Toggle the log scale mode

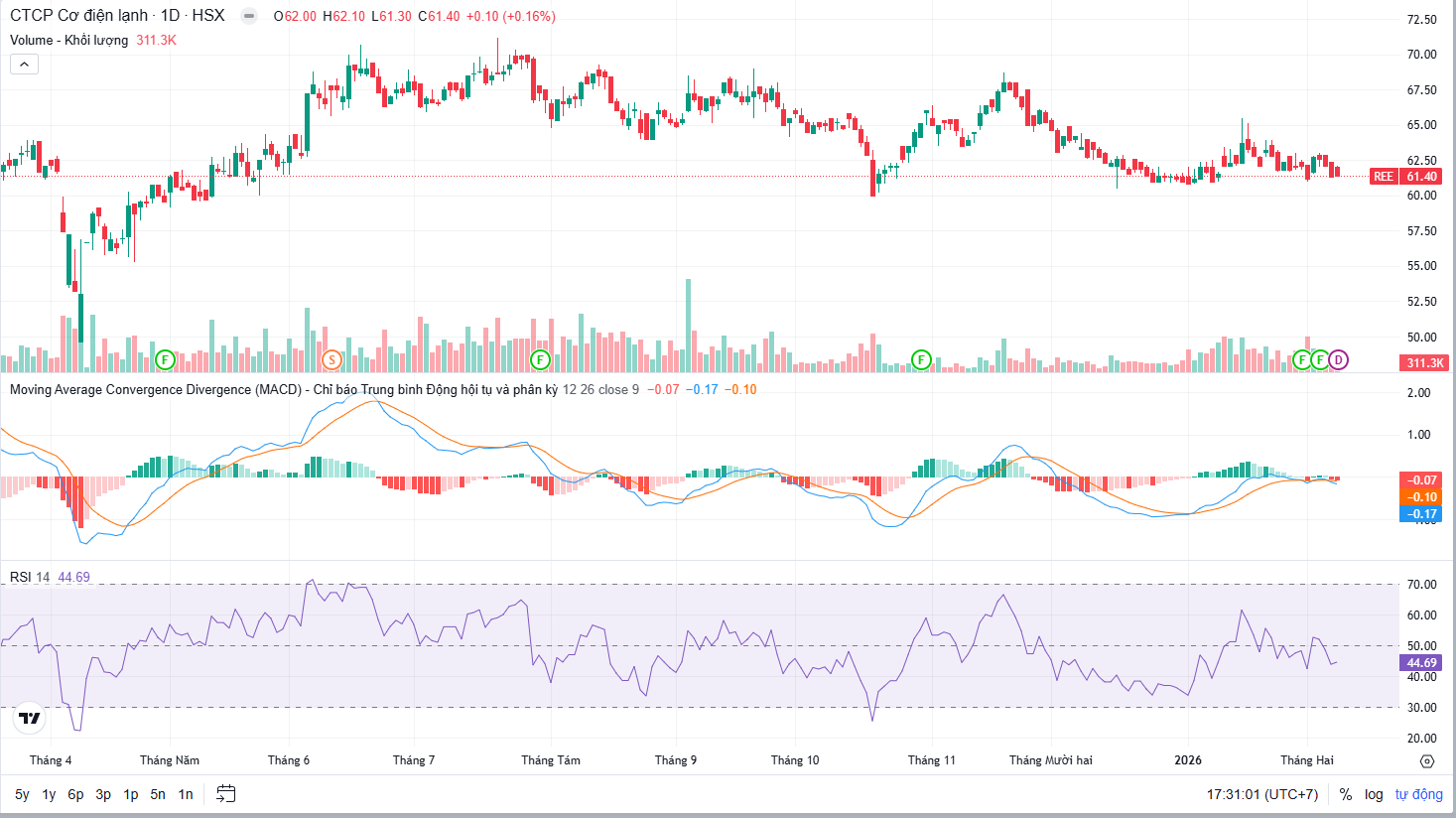click(1374, 794)
